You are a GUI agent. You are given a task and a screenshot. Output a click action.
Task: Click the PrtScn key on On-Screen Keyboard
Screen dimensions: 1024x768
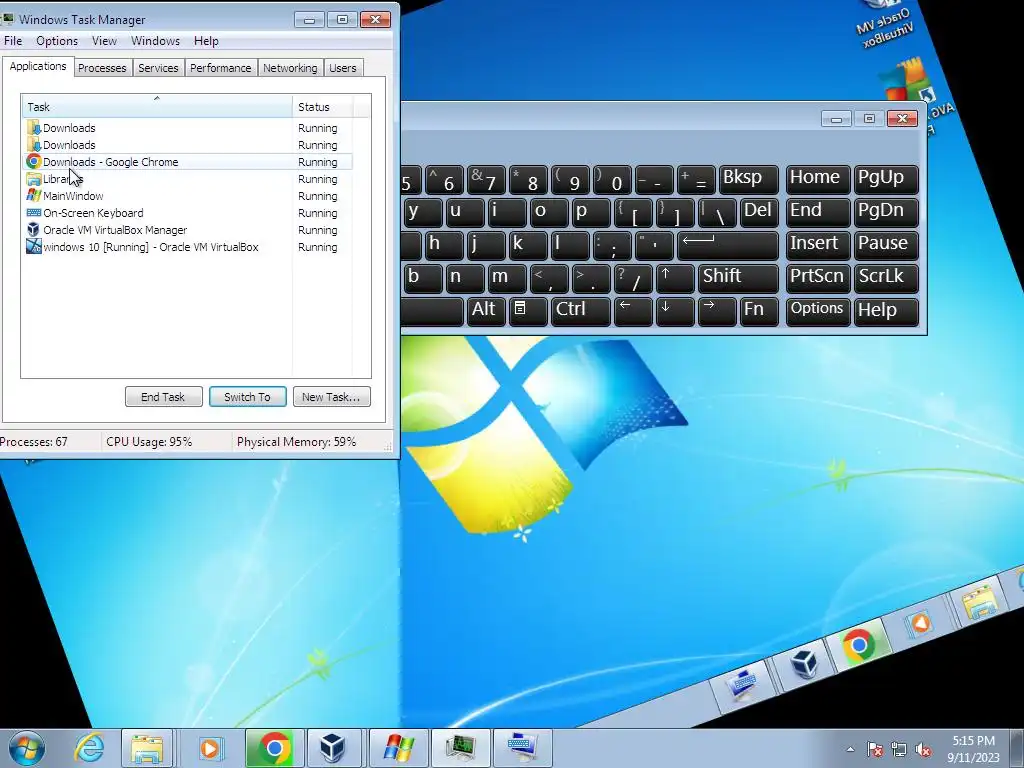(x=818, y=278)
